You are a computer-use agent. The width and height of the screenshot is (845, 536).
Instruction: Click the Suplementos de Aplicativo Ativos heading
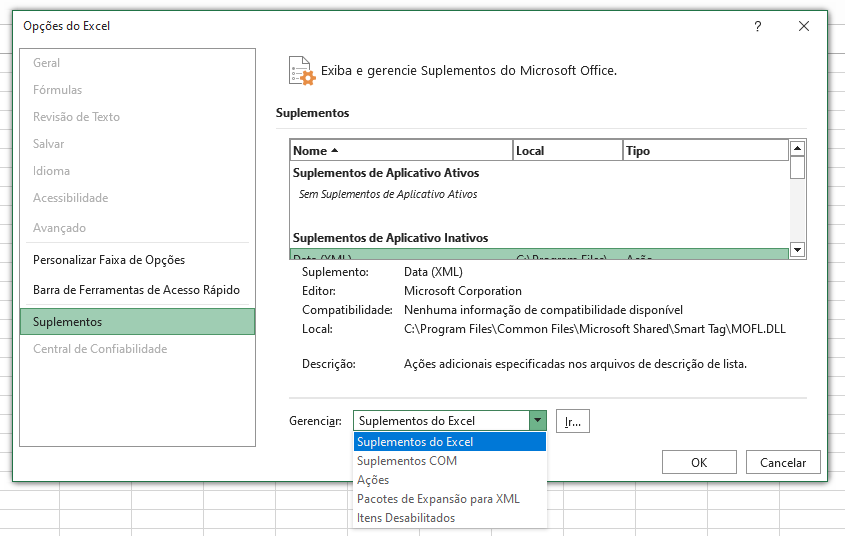pos(386,173)
